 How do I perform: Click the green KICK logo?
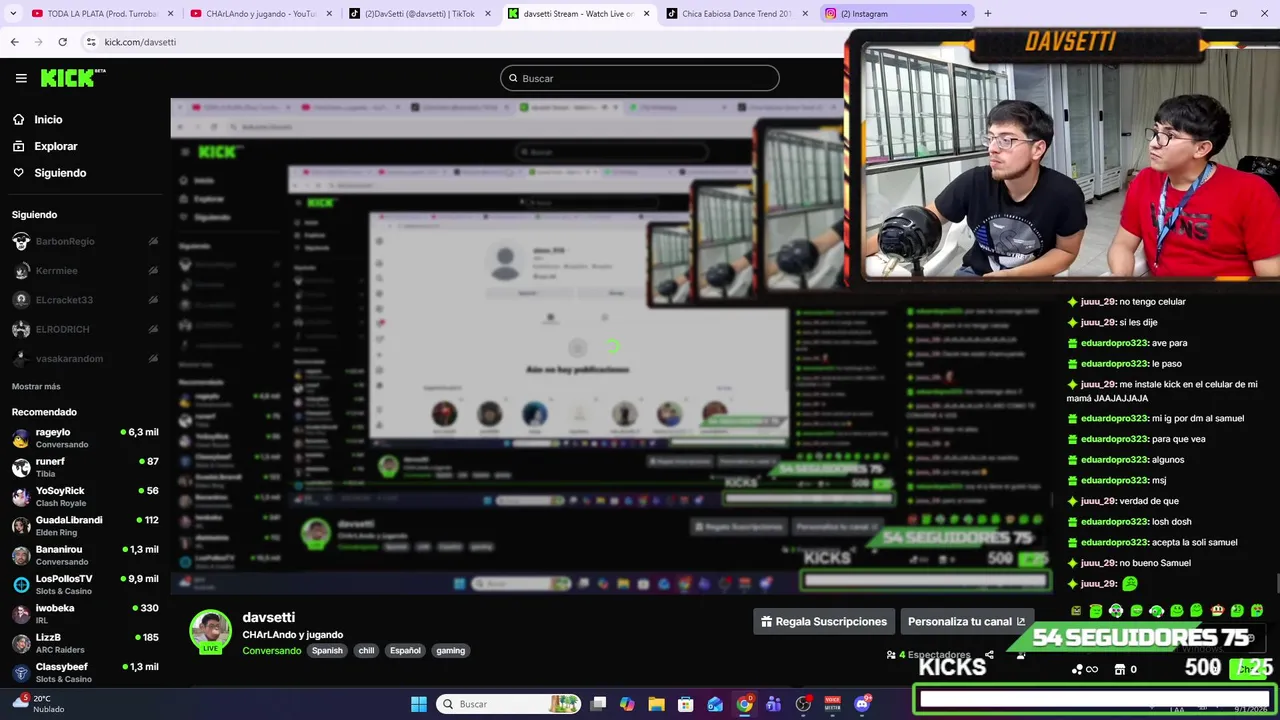click(x=72, y=78)
